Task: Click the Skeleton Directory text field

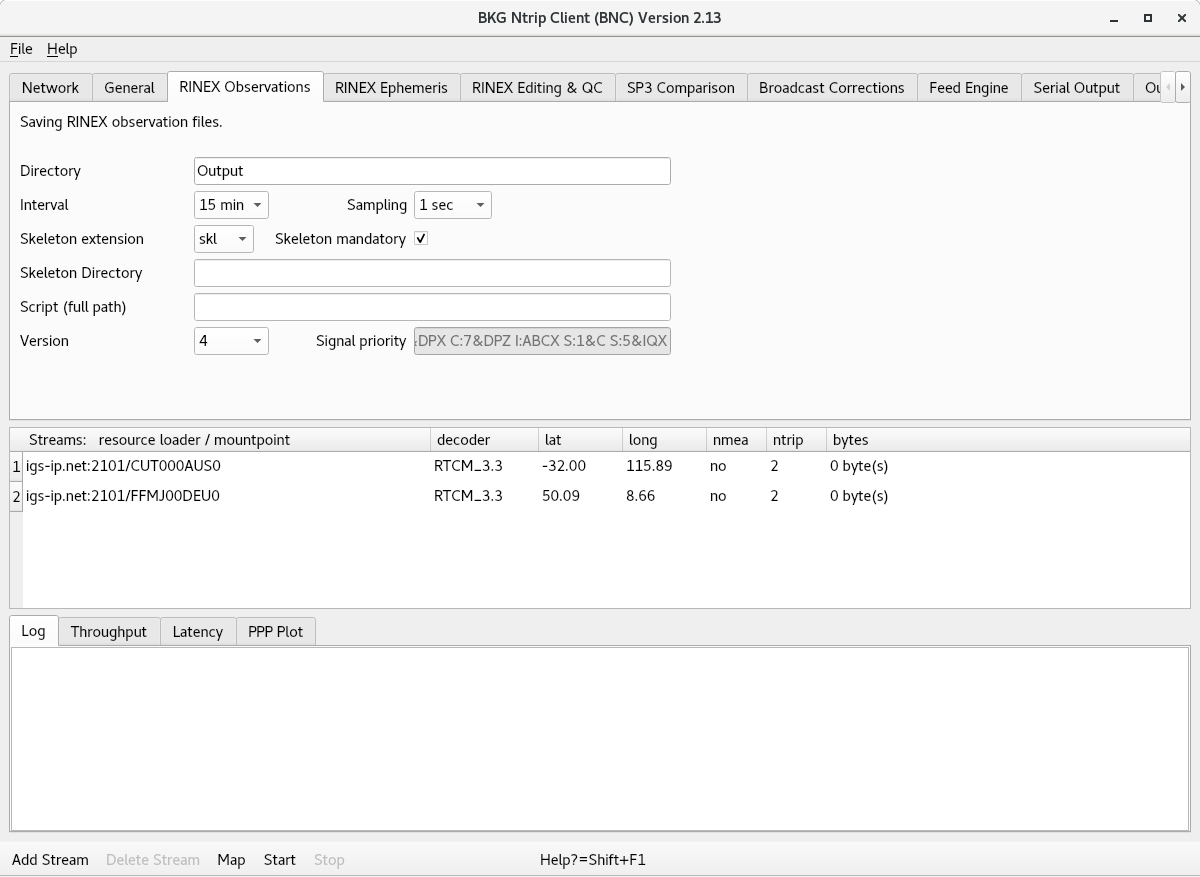Action: tap(432, 273)
